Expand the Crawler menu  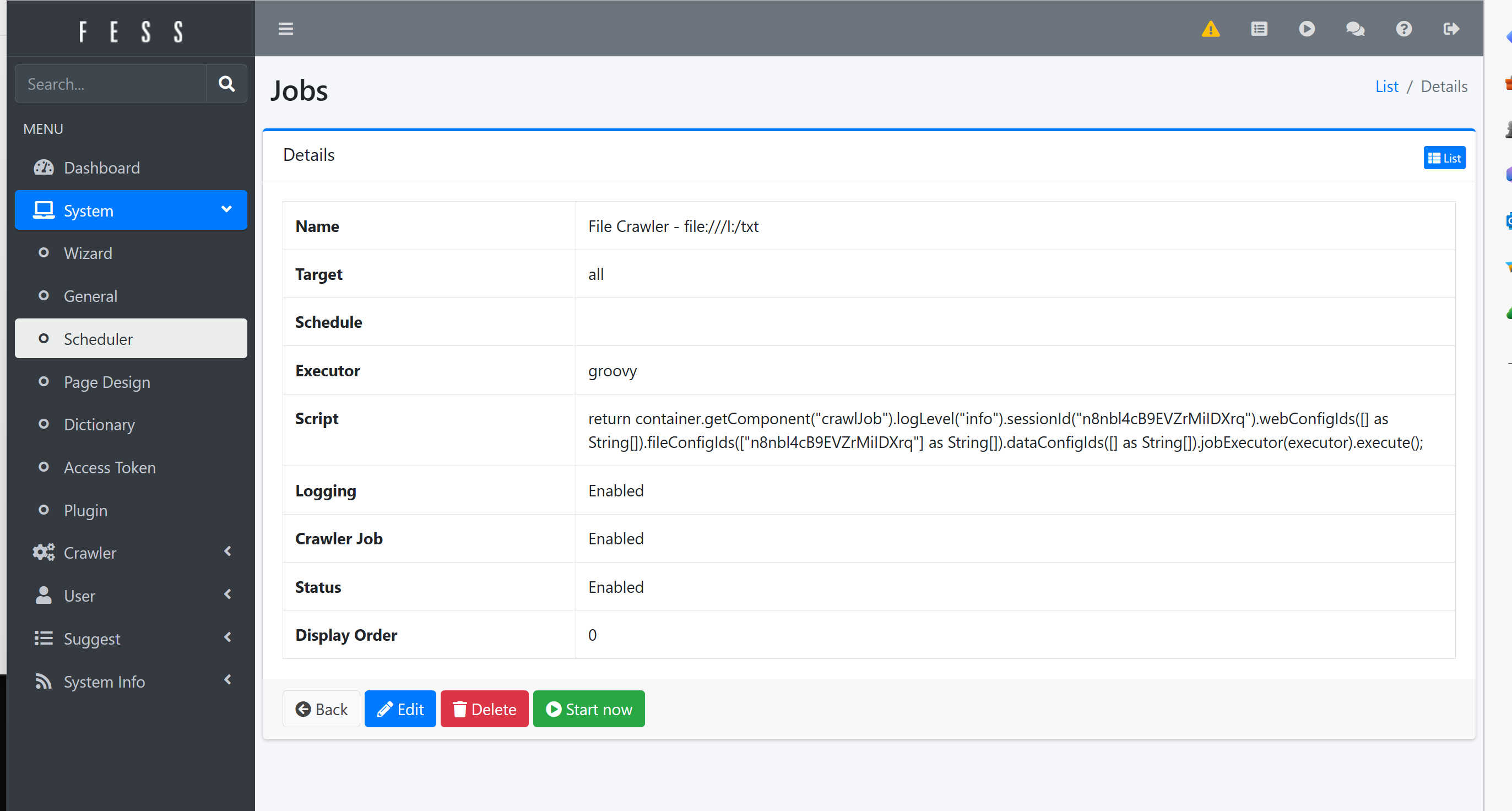point(131,552)
